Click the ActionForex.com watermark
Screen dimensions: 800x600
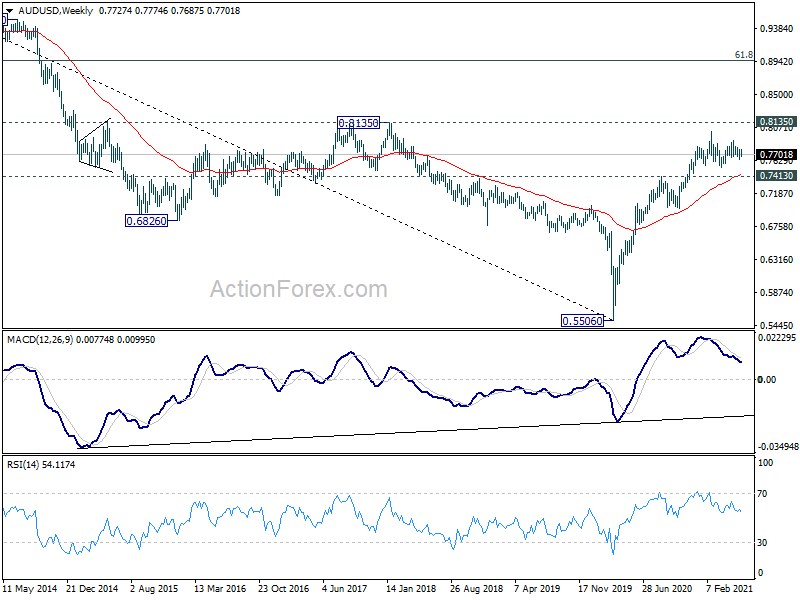[x=299, y=289]
